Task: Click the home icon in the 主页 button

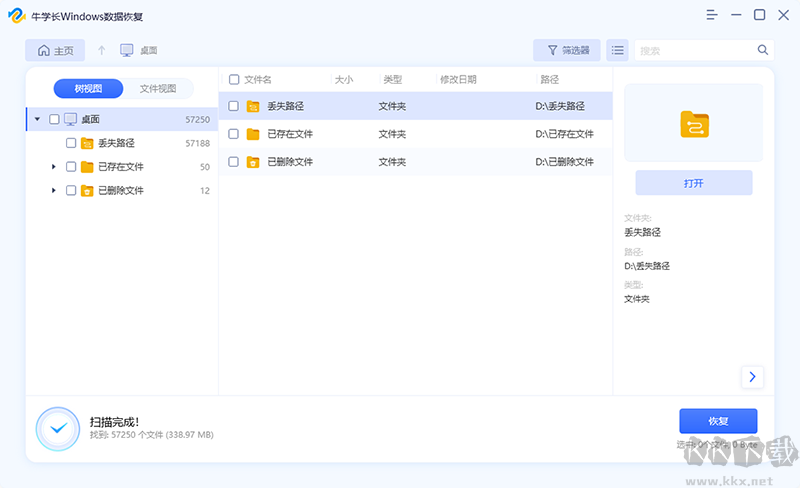Action: tap(44, 50)
